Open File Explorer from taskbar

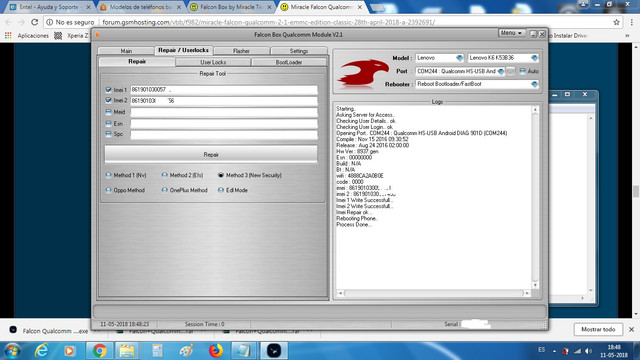tap(127, 351)
